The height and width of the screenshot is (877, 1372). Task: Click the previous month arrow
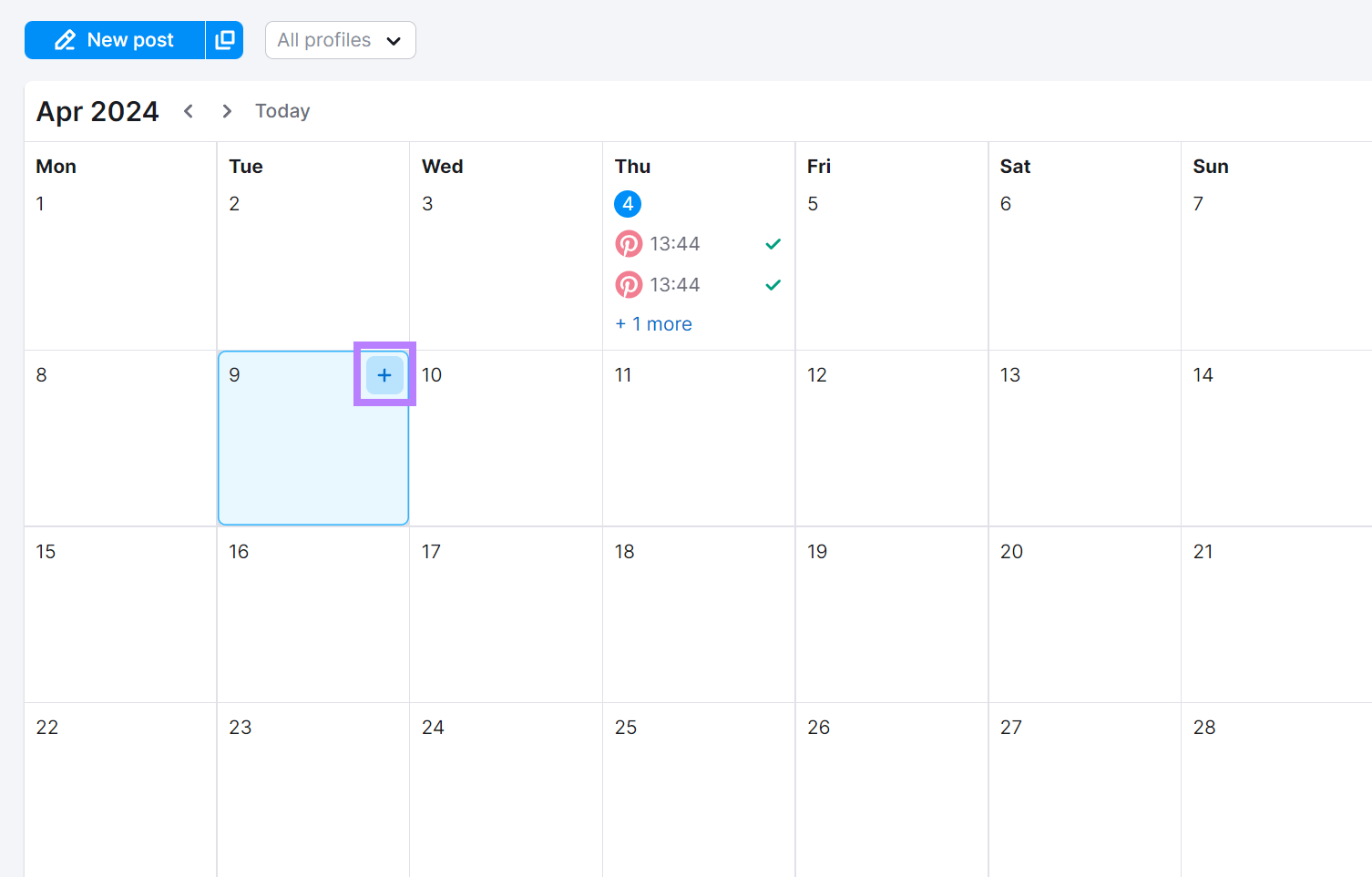(x=189, y=110)
